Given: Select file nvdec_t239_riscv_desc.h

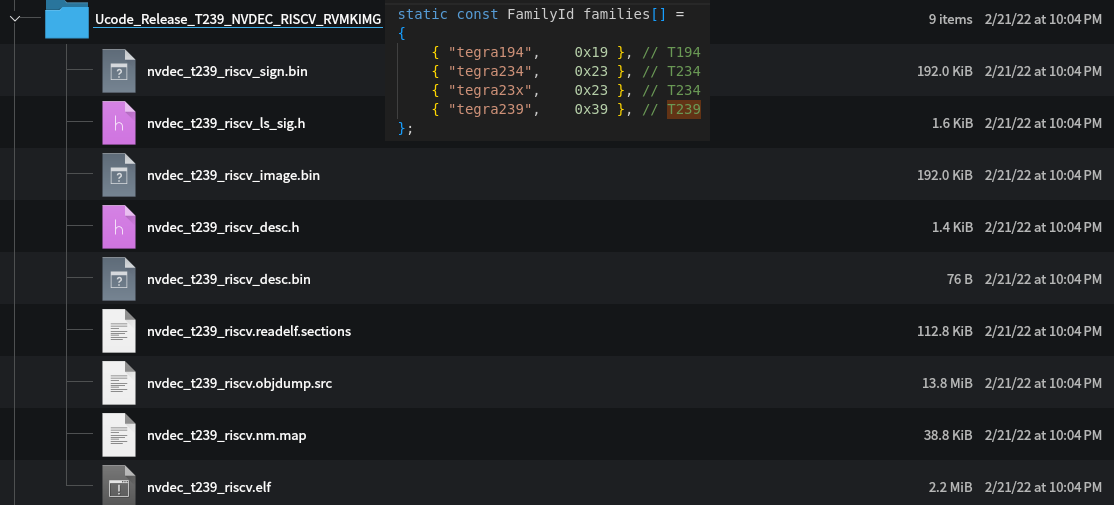Looking at the screenshot, I should click(223, 227).
